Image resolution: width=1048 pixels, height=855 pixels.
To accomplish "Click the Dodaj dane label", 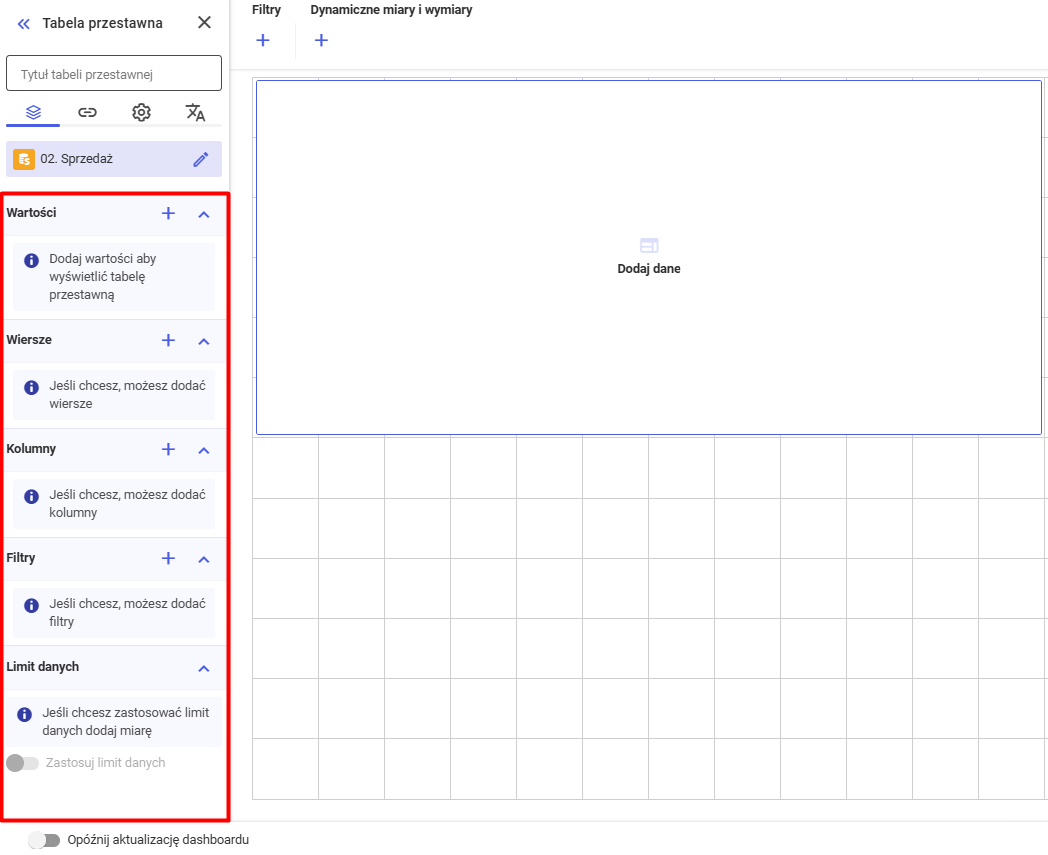I will [649, 269].
